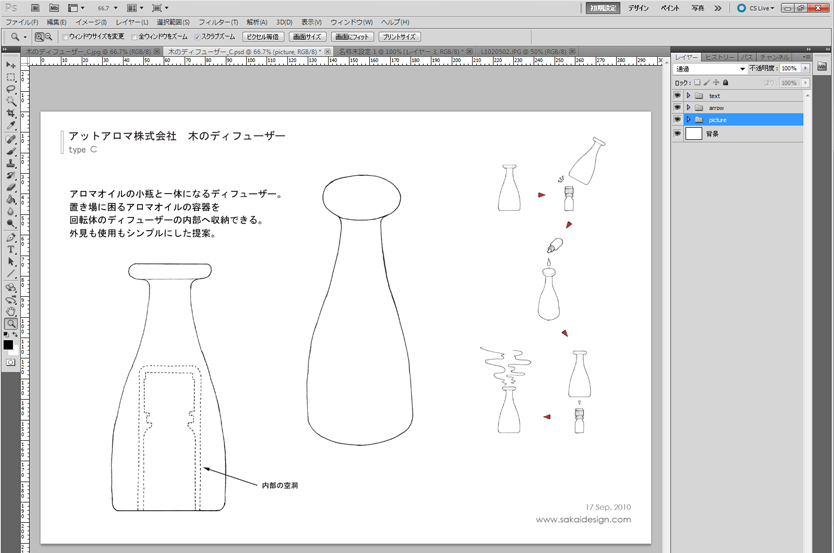The width and height of the screenshot is (834, 553).
Task: Expand the arrow layer group
Action: [x=689, y=107]
